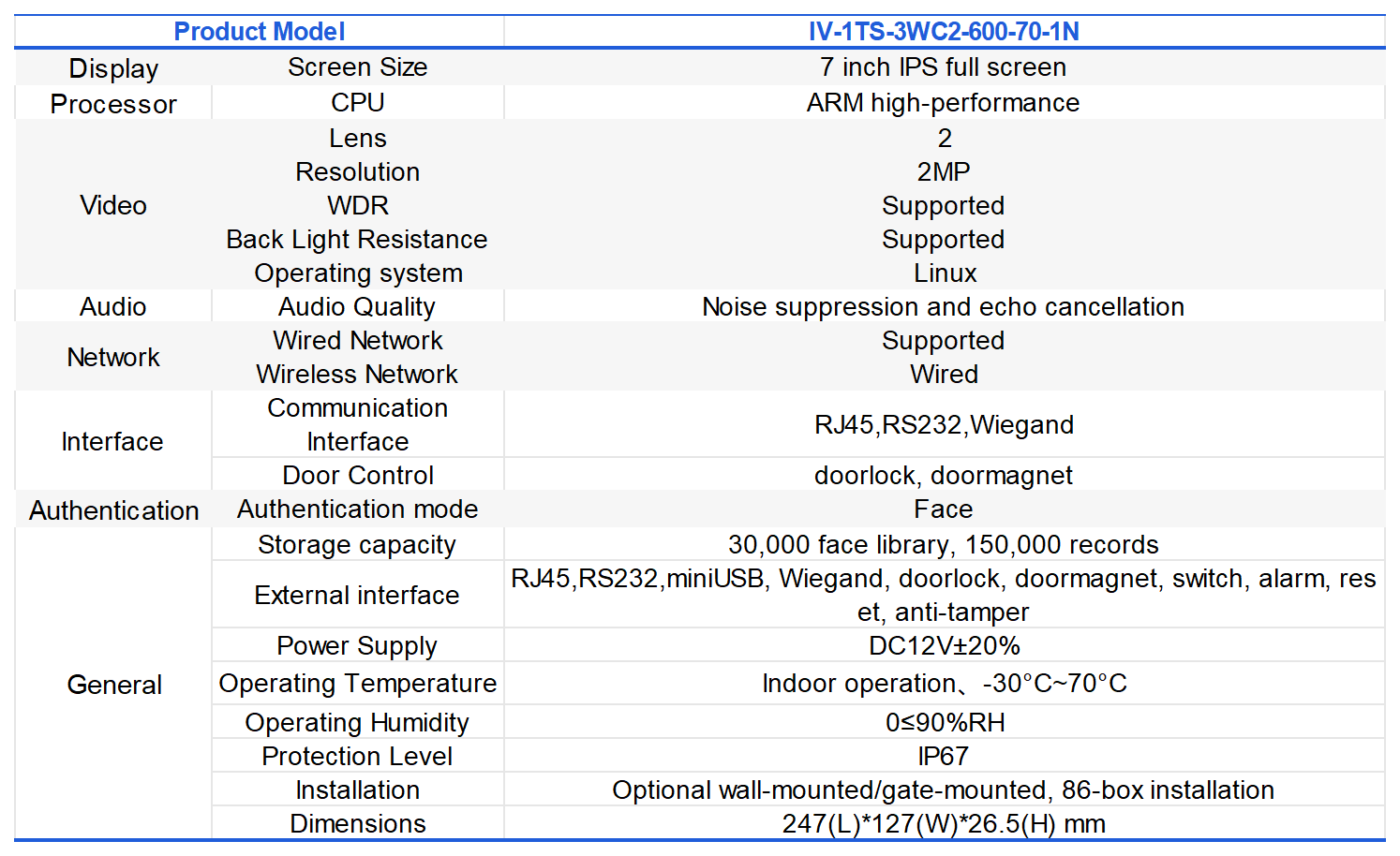Select the 'Linux' value

tap(944, 273)
